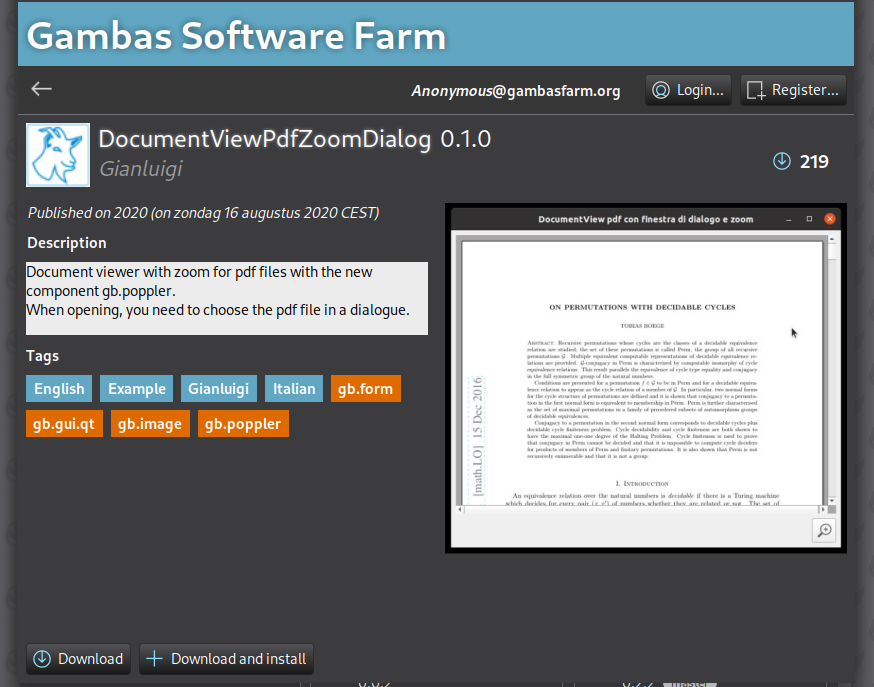Click the Gambas goat project icon
The image size is (874, 687).
click(58, 155)
